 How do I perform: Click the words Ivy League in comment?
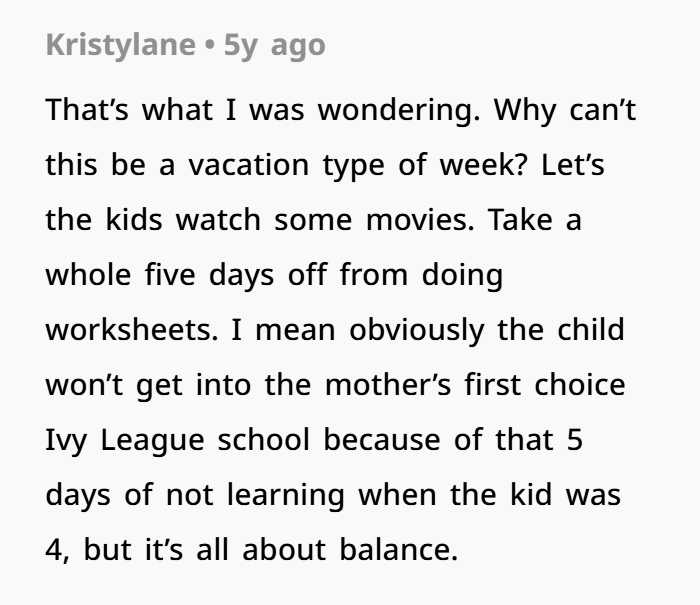(125, 440)
